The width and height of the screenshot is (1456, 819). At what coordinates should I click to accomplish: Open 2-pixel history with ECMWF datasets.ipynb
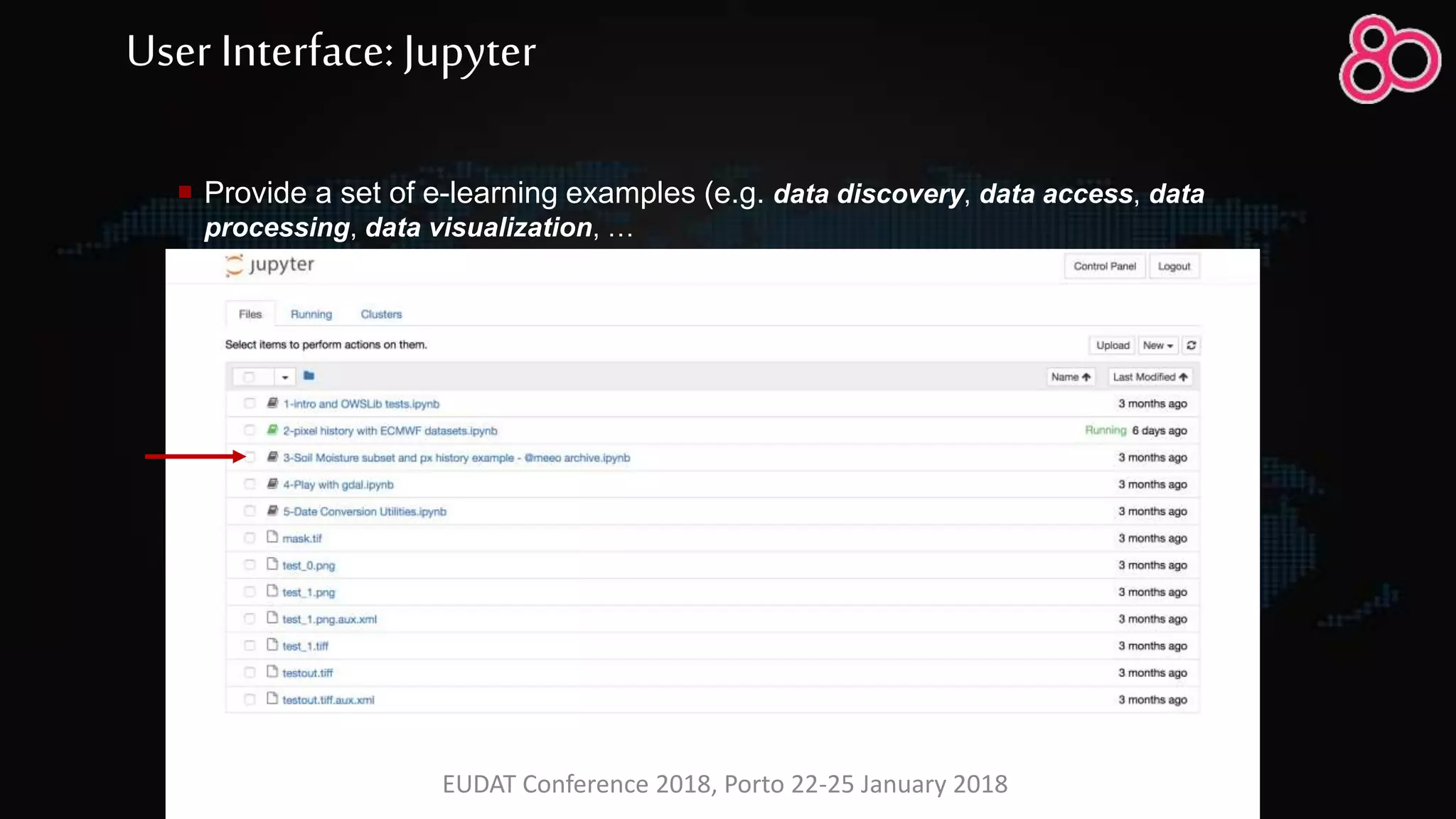pos(390,431)
